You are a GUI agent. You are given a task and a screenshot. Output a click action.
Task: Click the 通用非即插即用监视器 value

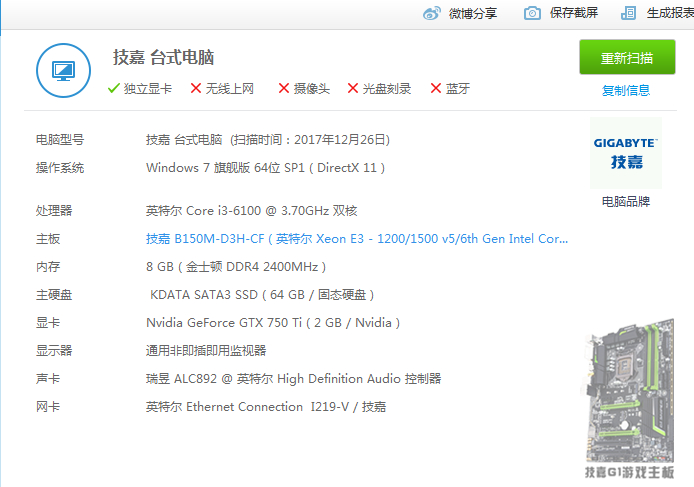pyautogui.click(x=206, y=351)
